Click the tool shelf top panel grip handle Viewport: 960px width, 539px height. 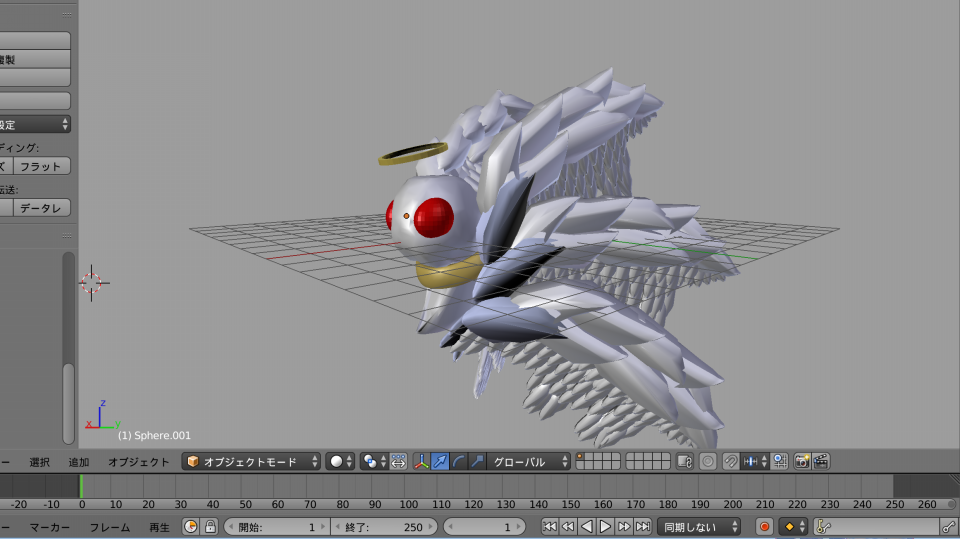click(67, 14)
